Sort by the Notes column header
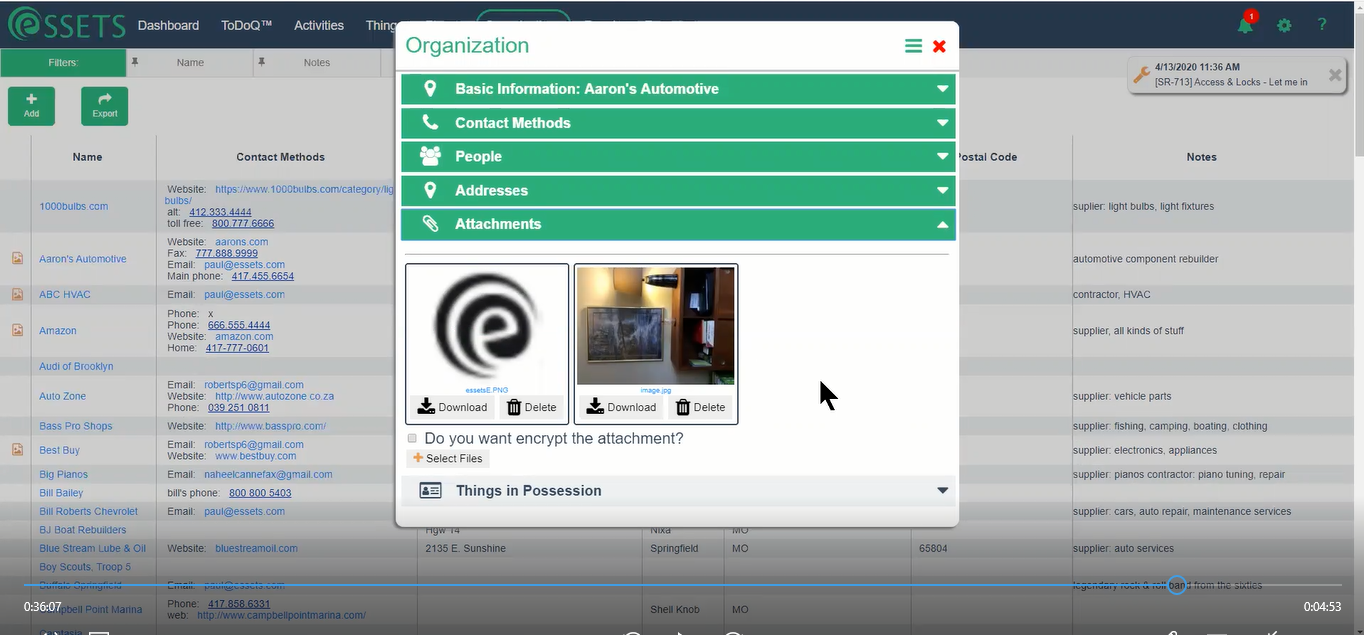Screen dimensions: 1364x635 pos(1202,157)
